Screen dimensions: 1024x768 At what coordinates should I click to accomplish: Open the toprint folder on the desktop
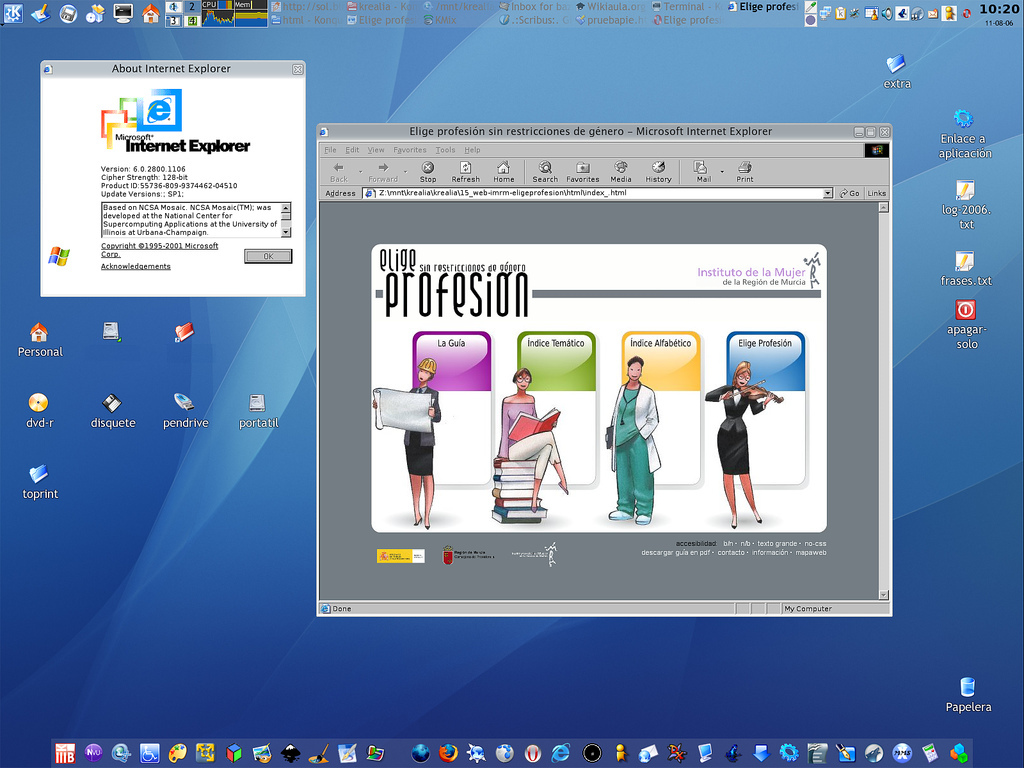coord(40,482)
